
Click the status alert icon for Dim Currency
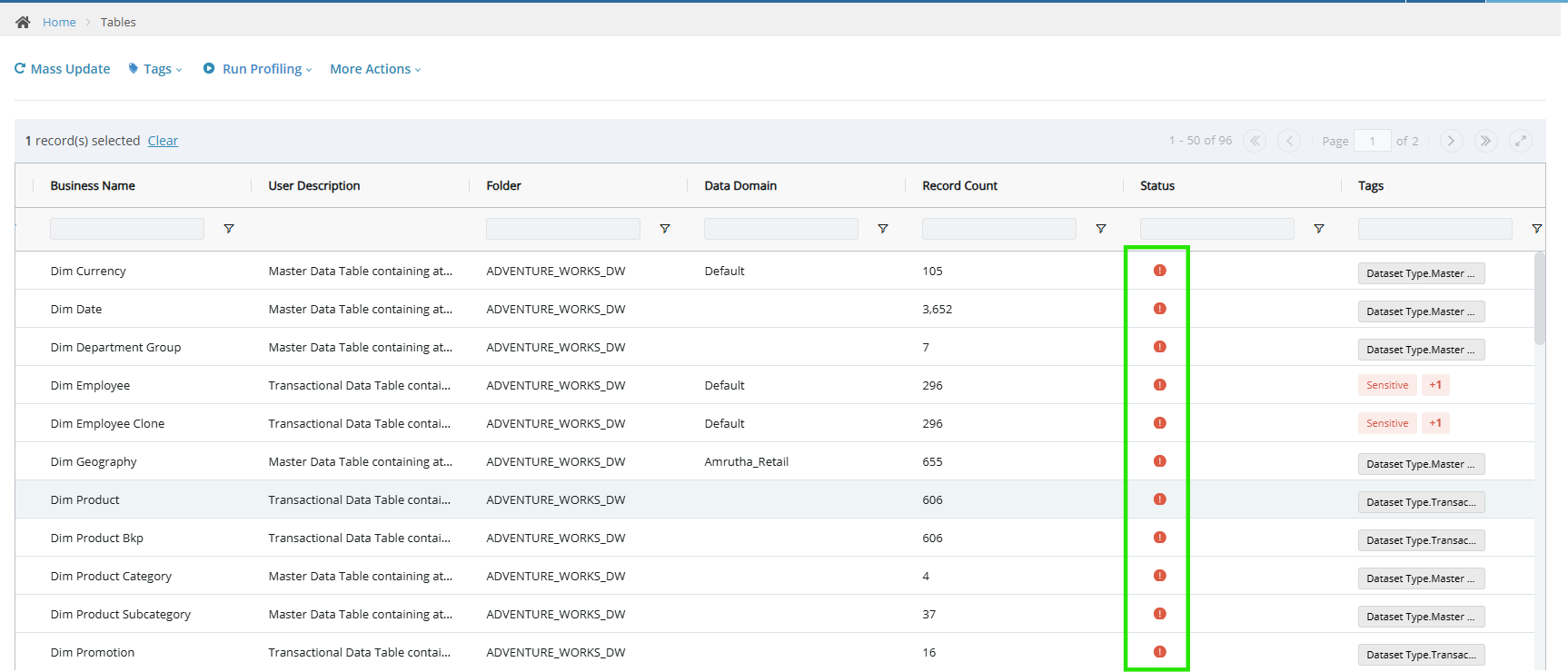(x=1160, y=271)
